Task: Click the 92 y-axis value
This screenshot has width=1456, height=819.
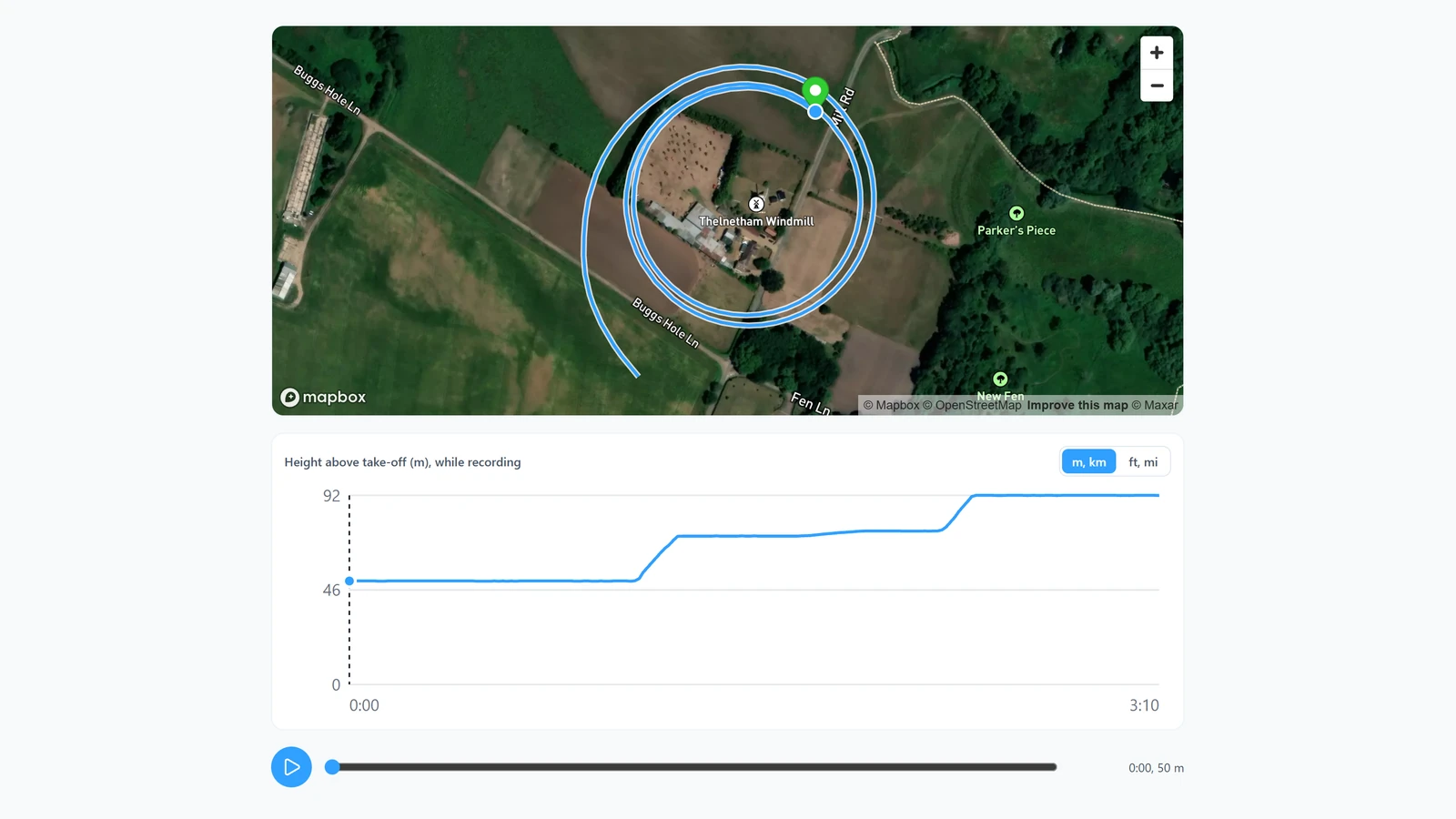Action: tap(331, 496)
